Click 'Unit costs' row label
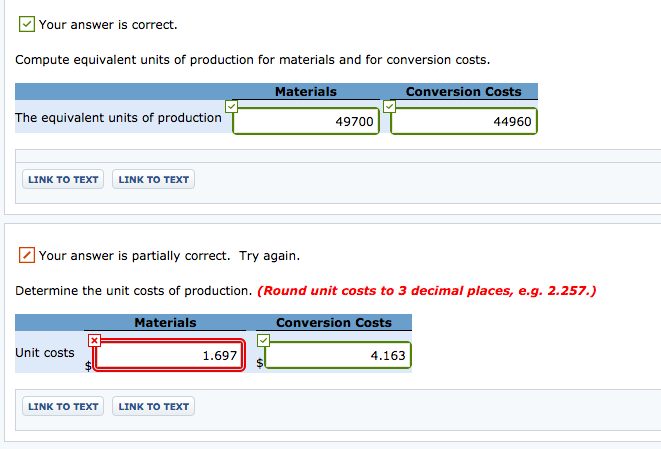 (45, 353)
